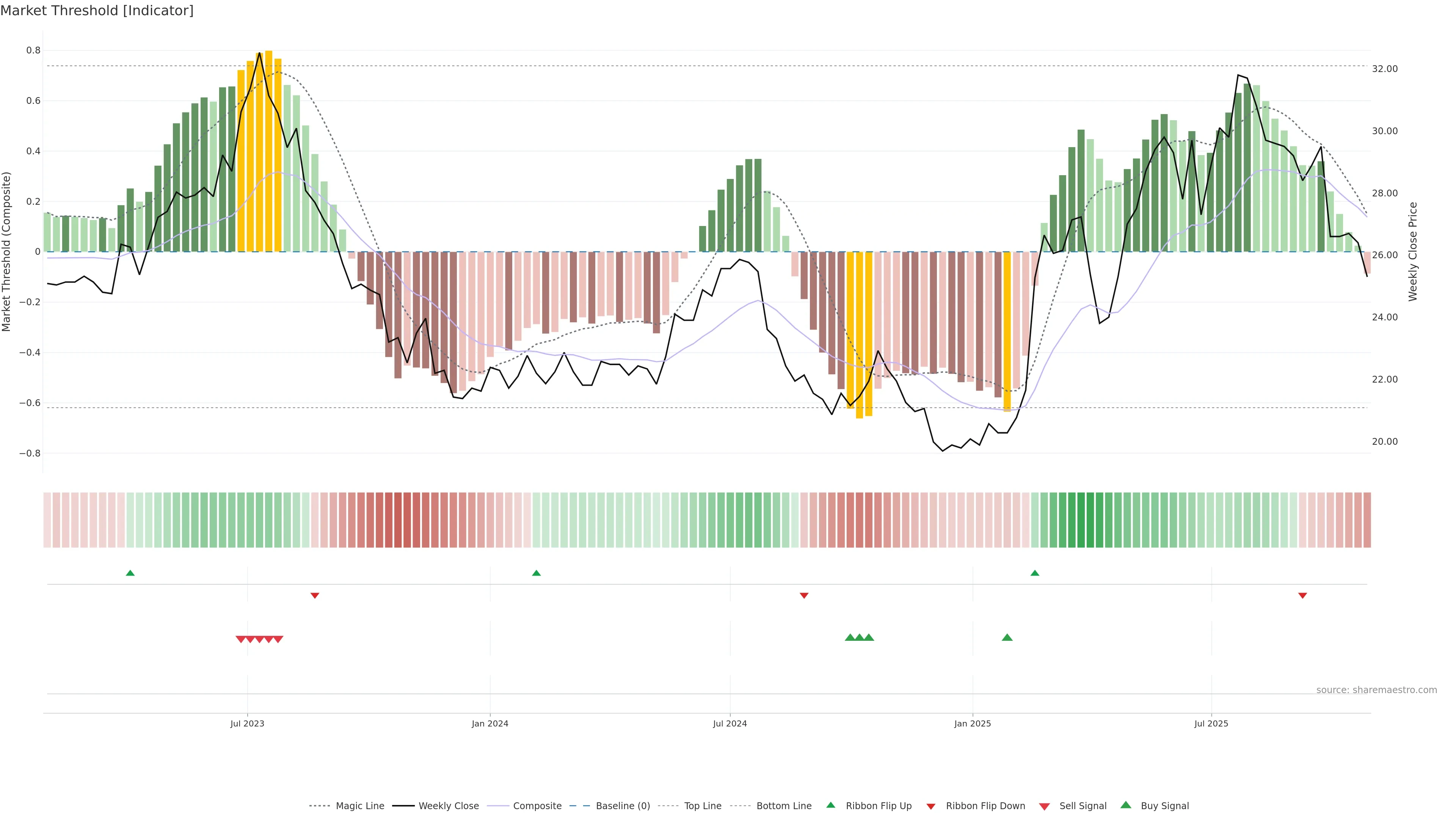Image resolution: width=1456 pixels, height=819 pixels.
Task: Click the first green ribbon flip up marker
Action: pyautogui.click(x=130, y=573)
